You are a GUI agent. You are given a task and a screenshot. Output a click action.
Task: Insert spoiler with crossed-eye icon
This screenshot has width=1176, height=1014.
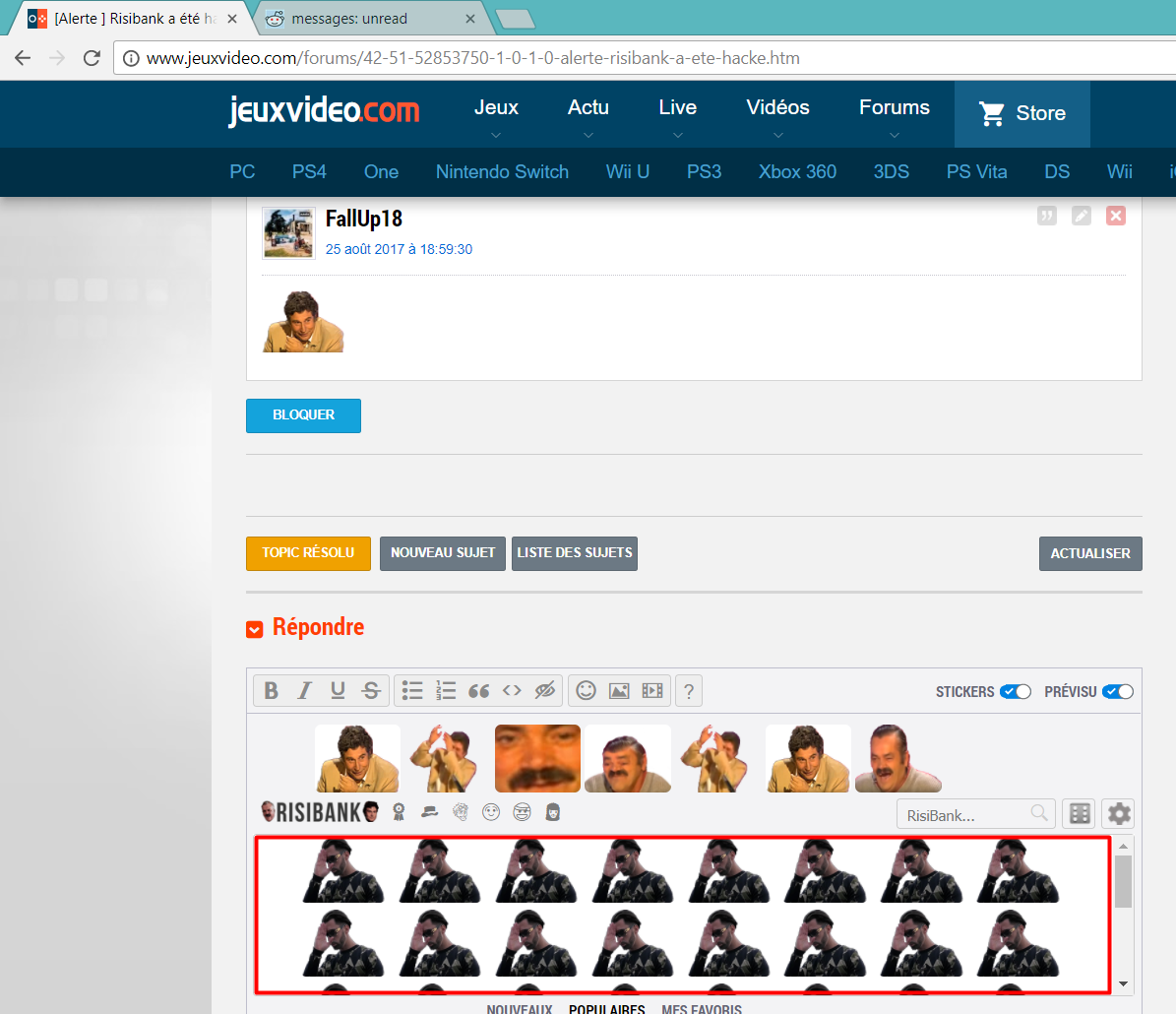(544, 690)
